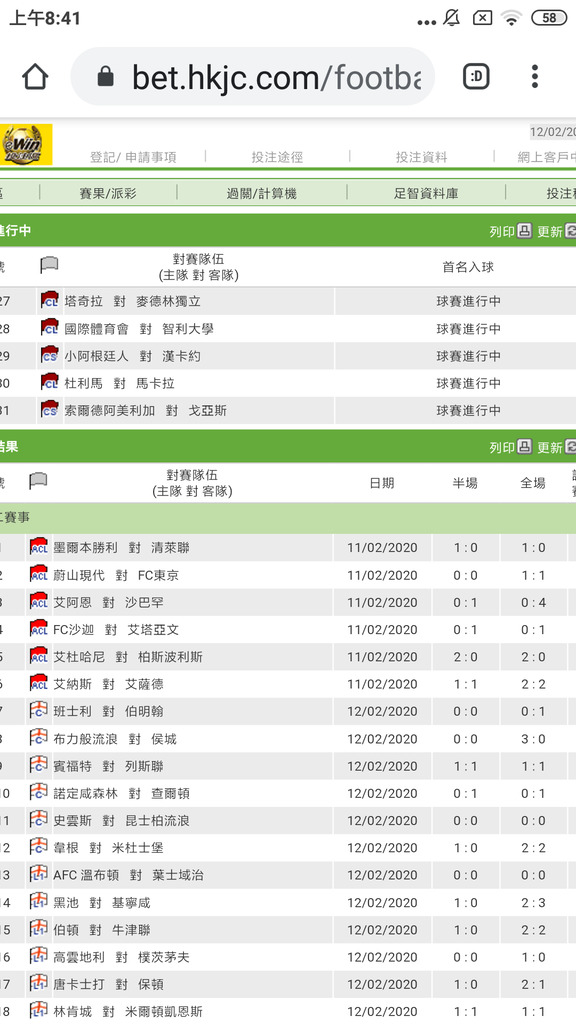Click 列印 link in results section

[502, 447]
